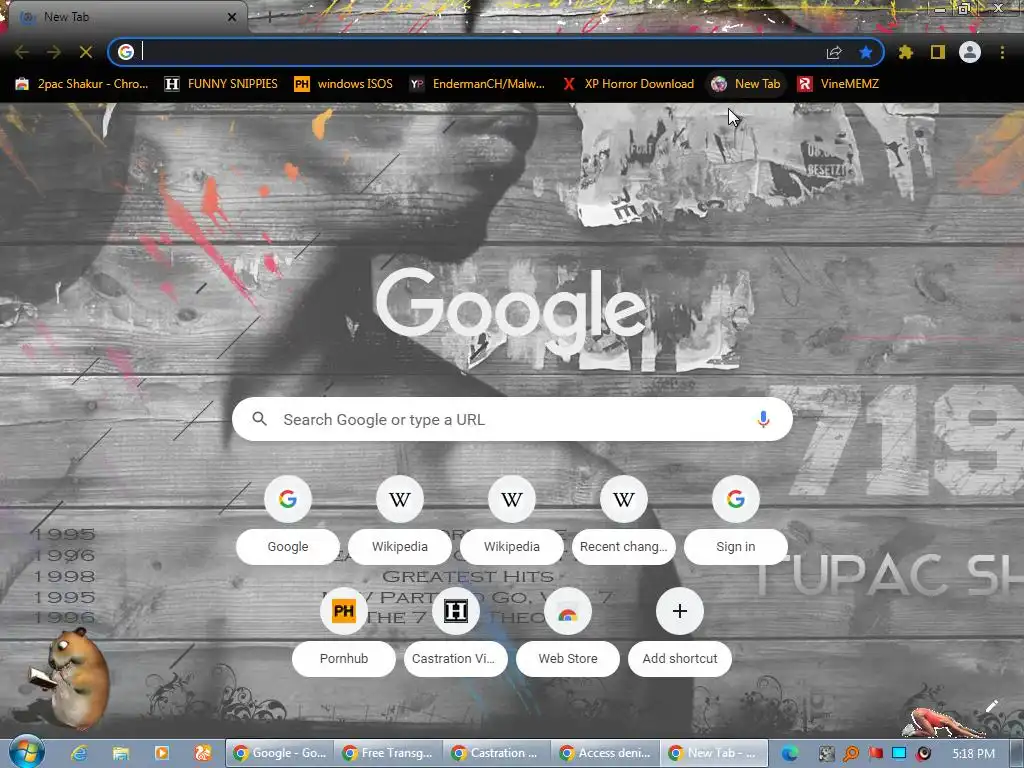The height and width of the screenshot is (768, 1024).
Task: Start voice search with microphone icon
Action: (763, 419)
